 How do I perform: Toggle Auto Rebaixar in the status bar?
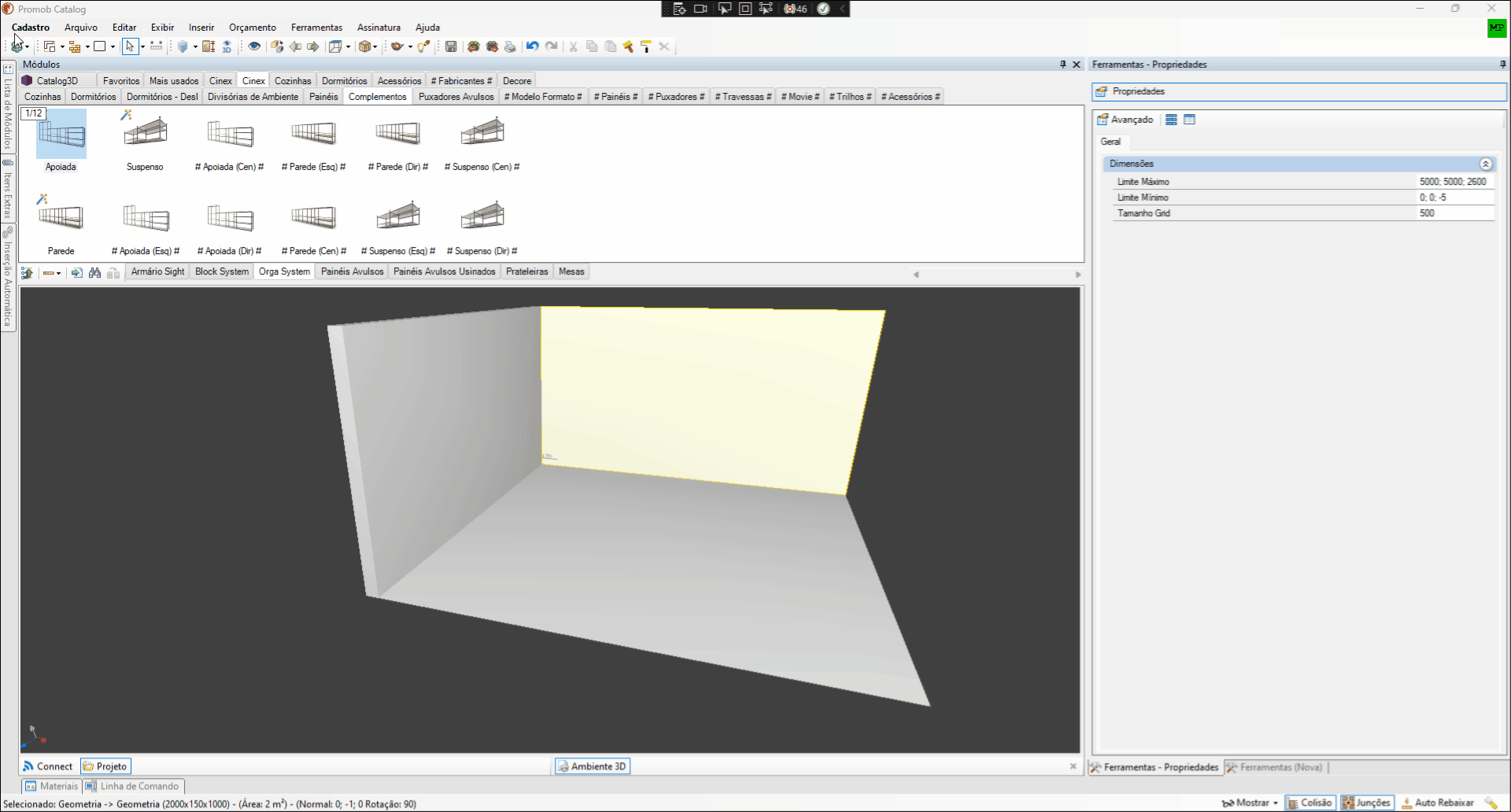tap(1438, 803)
